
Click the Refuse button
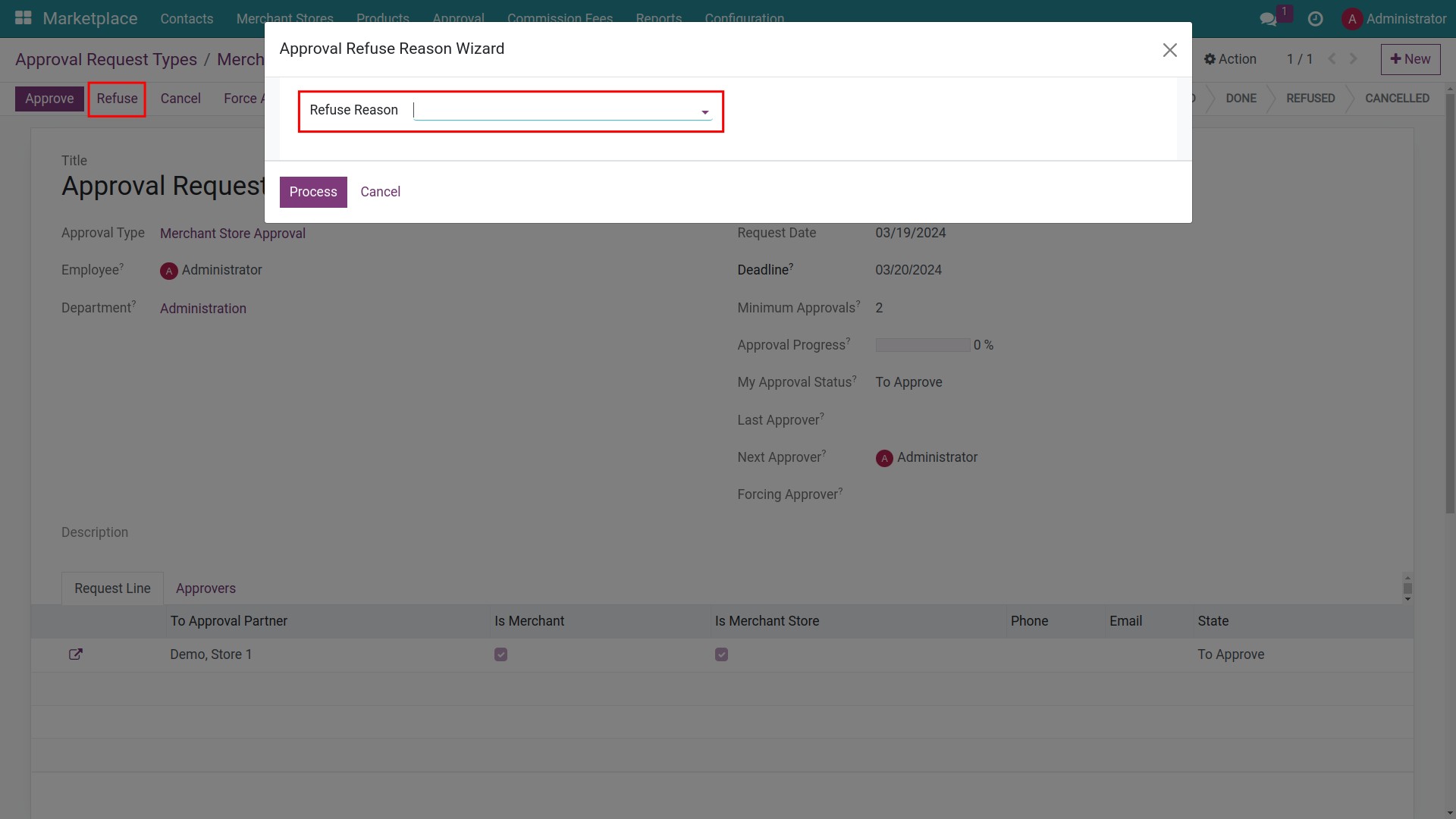pyautogui.click(x=117, y=99)
